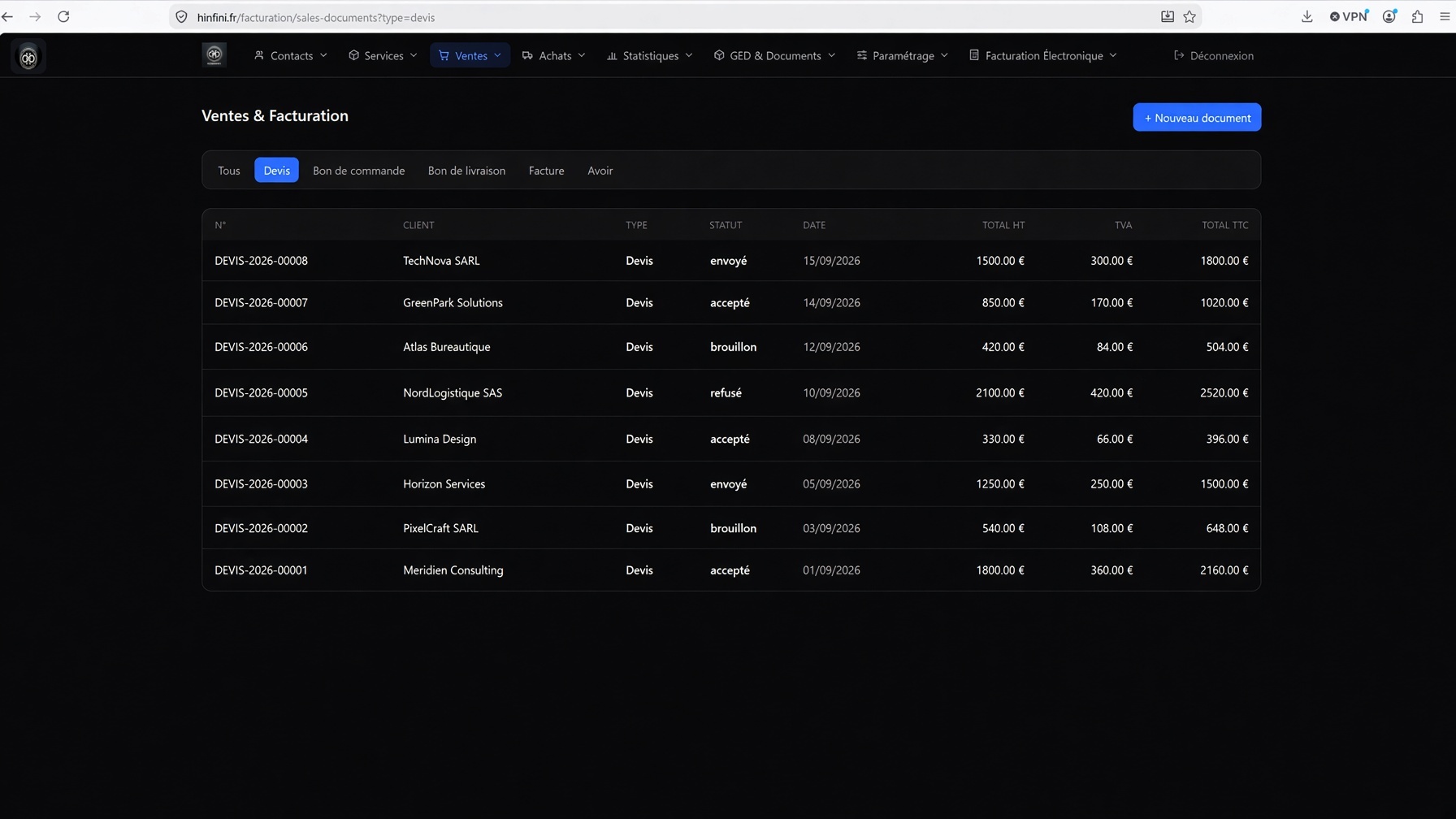Viewport: 1456px width, 819px height.
Task: Click the app logo beside Contacts
Action: click(214, 54)
